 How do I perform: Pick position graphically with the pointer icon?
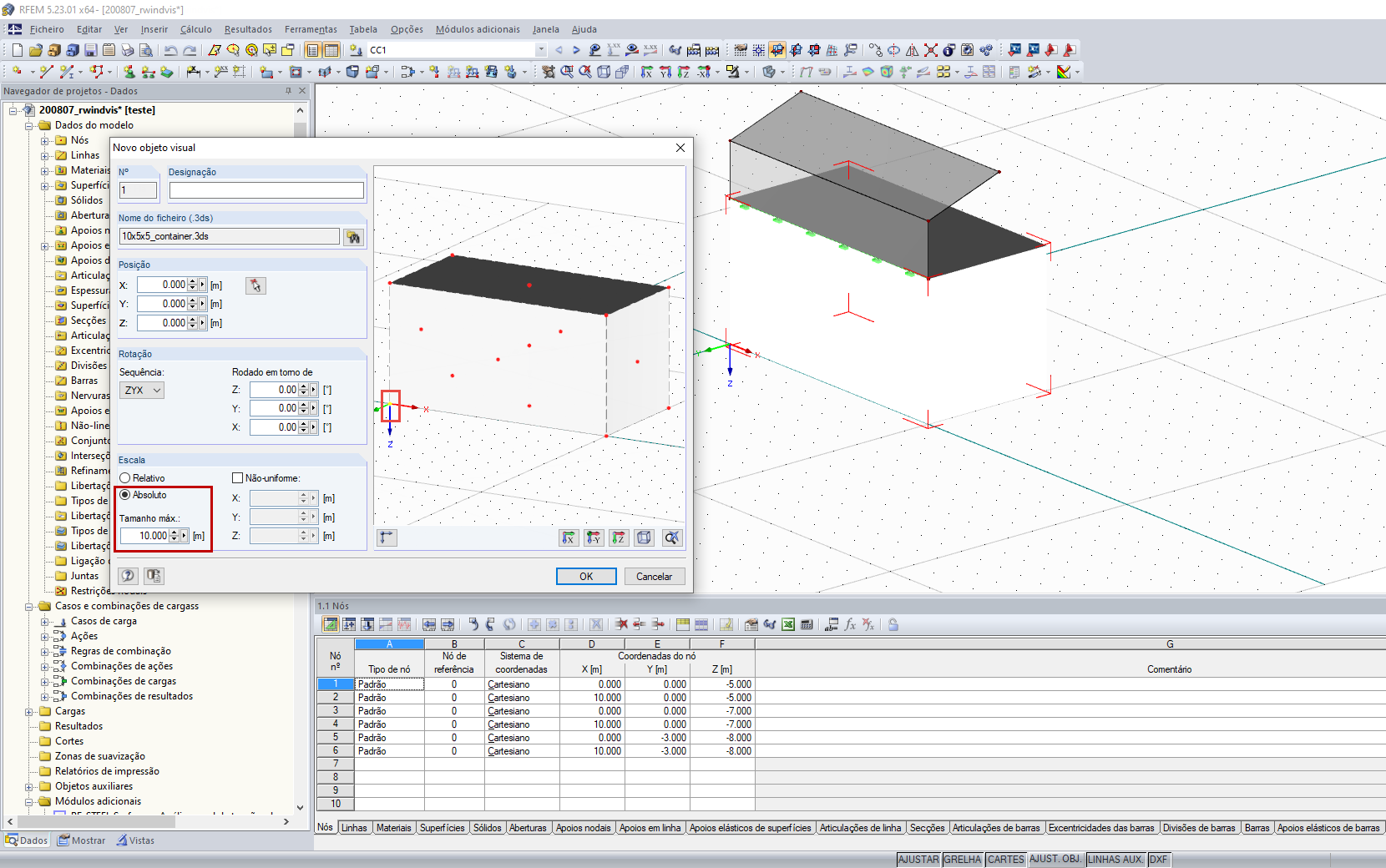point(255,285)
